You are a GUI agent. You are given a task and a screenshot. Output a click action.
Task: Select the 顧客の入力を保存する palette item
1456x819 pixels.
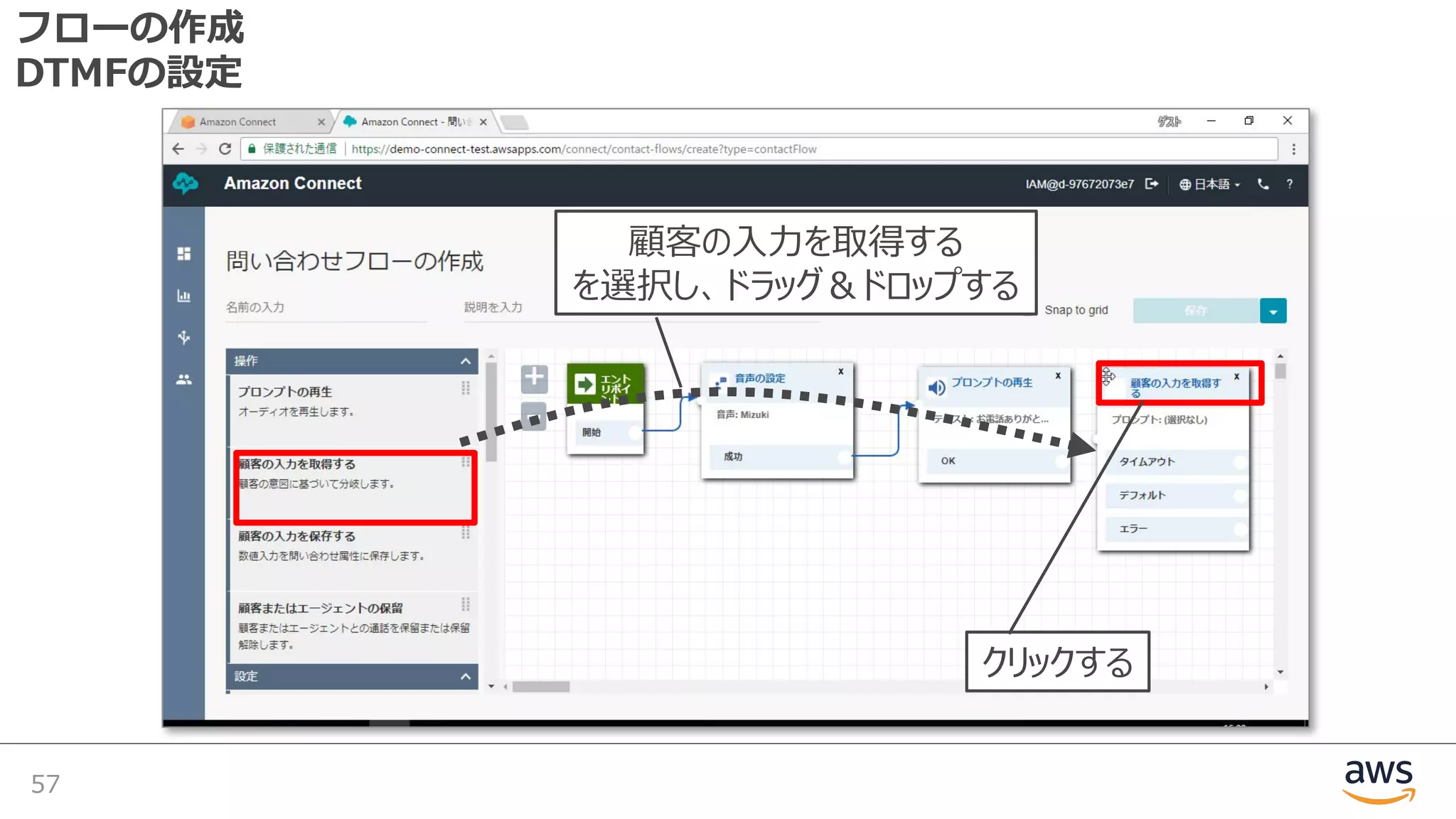point(353,555)
